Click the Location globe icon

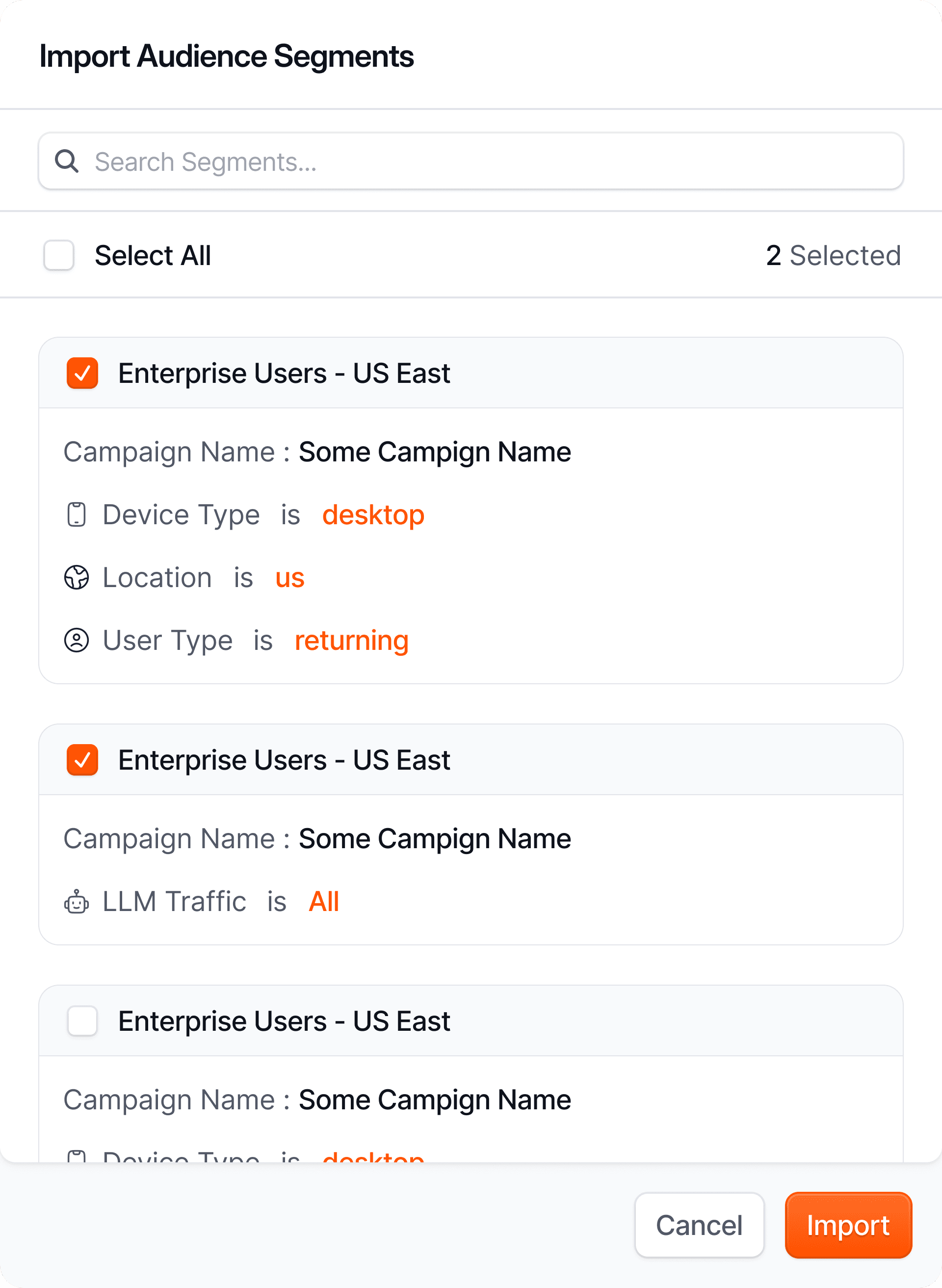[x=77, y=577]
